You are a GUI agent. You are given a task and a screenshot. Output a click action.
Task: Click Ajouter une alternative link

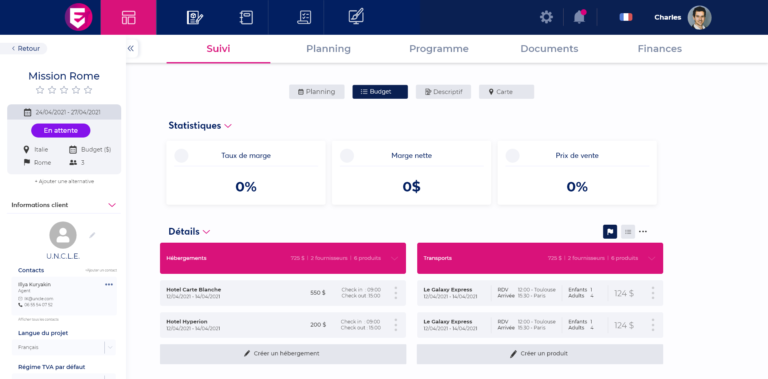(x=64, y=181)
